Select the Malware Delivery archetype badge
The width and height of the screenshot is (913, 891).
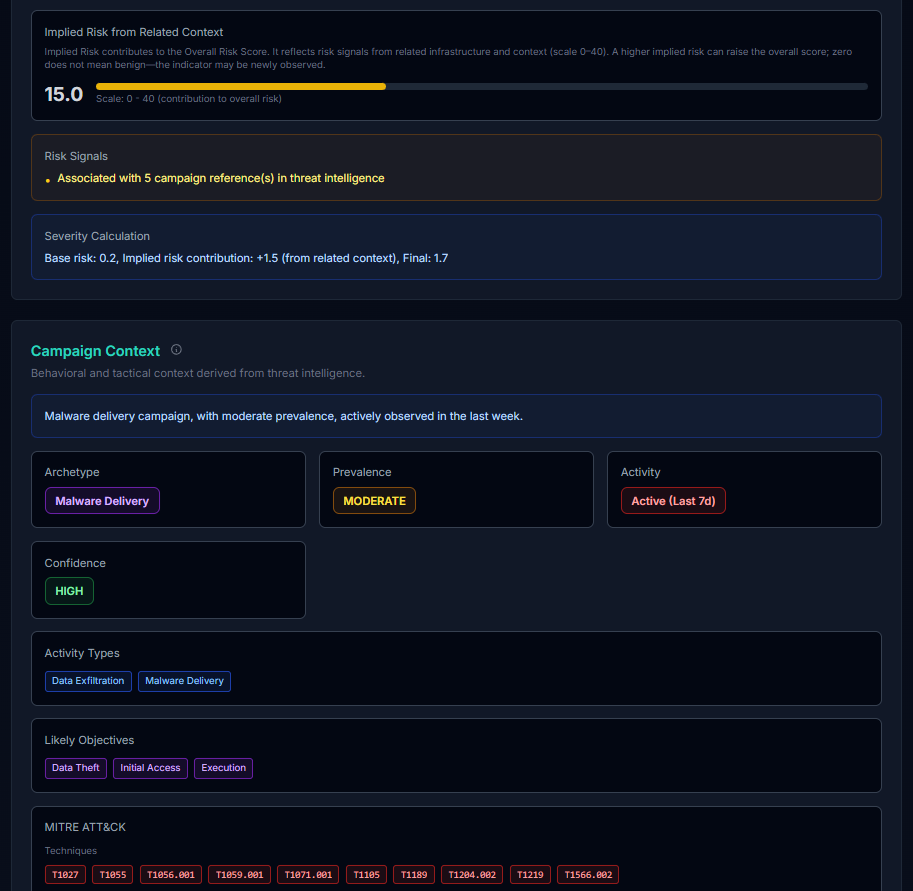[x=102, y=500]
